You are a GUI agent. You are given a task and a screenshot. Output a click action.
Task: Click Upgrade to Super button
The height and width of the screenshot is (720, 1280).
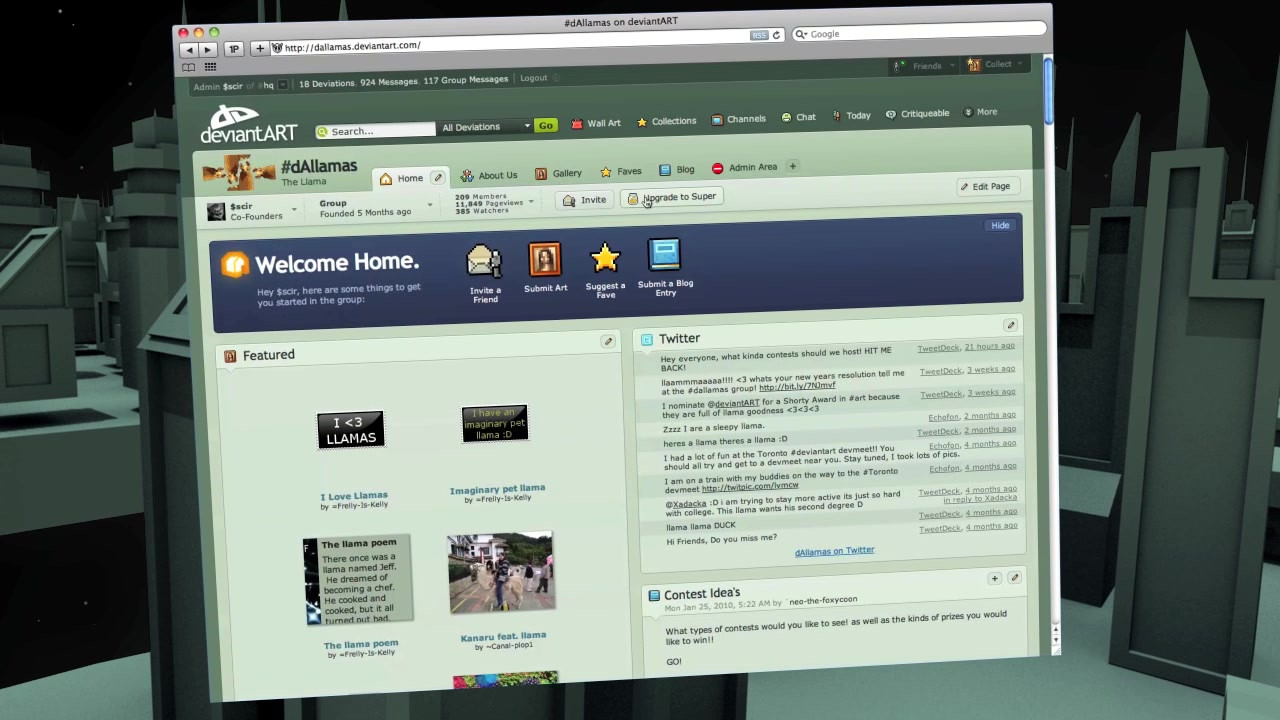(671, 197)
